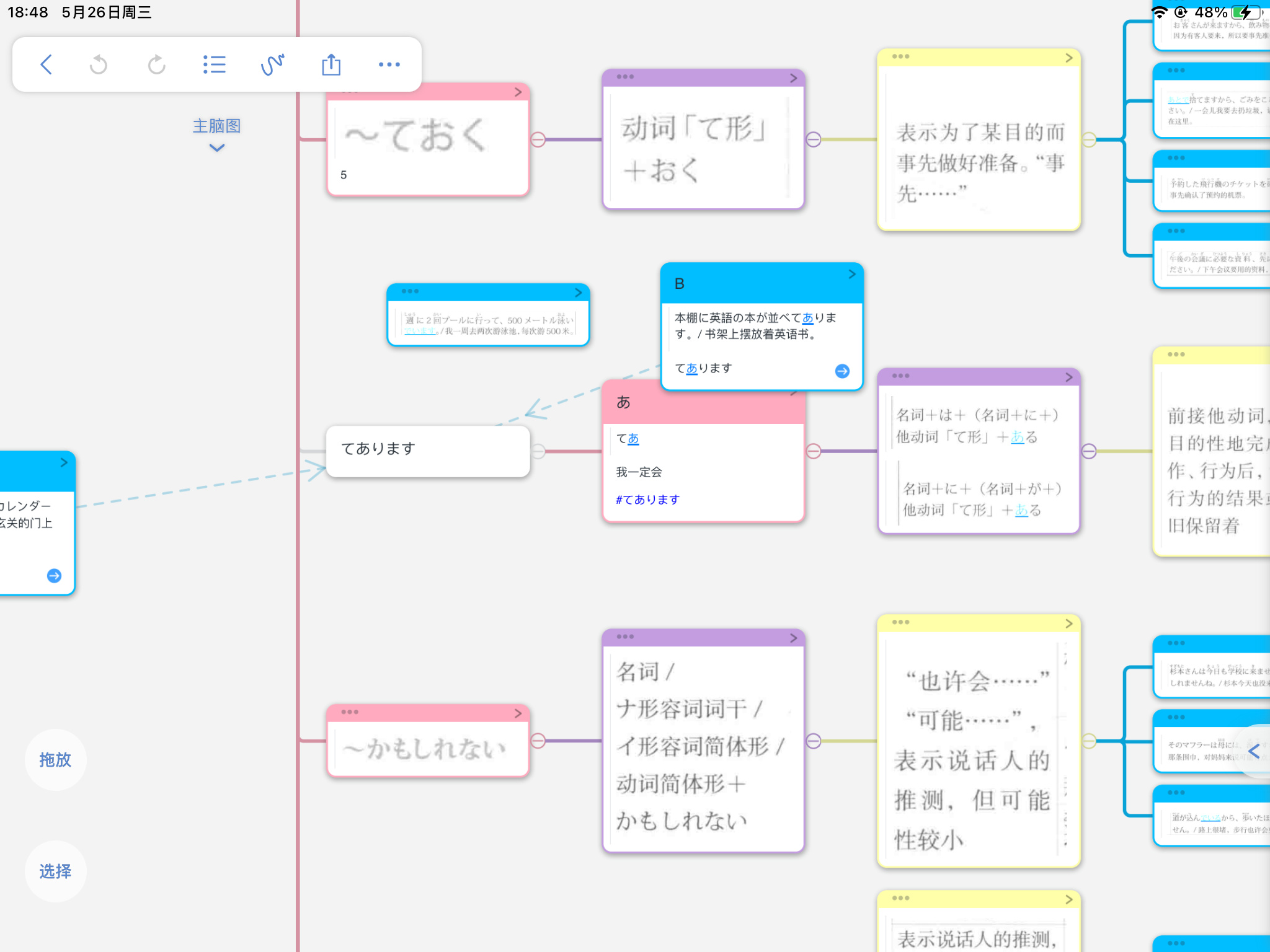This screenshot has width=1270, height=952.
Task: Select 我一定会 text in pink card
Action: coord(639,472)
